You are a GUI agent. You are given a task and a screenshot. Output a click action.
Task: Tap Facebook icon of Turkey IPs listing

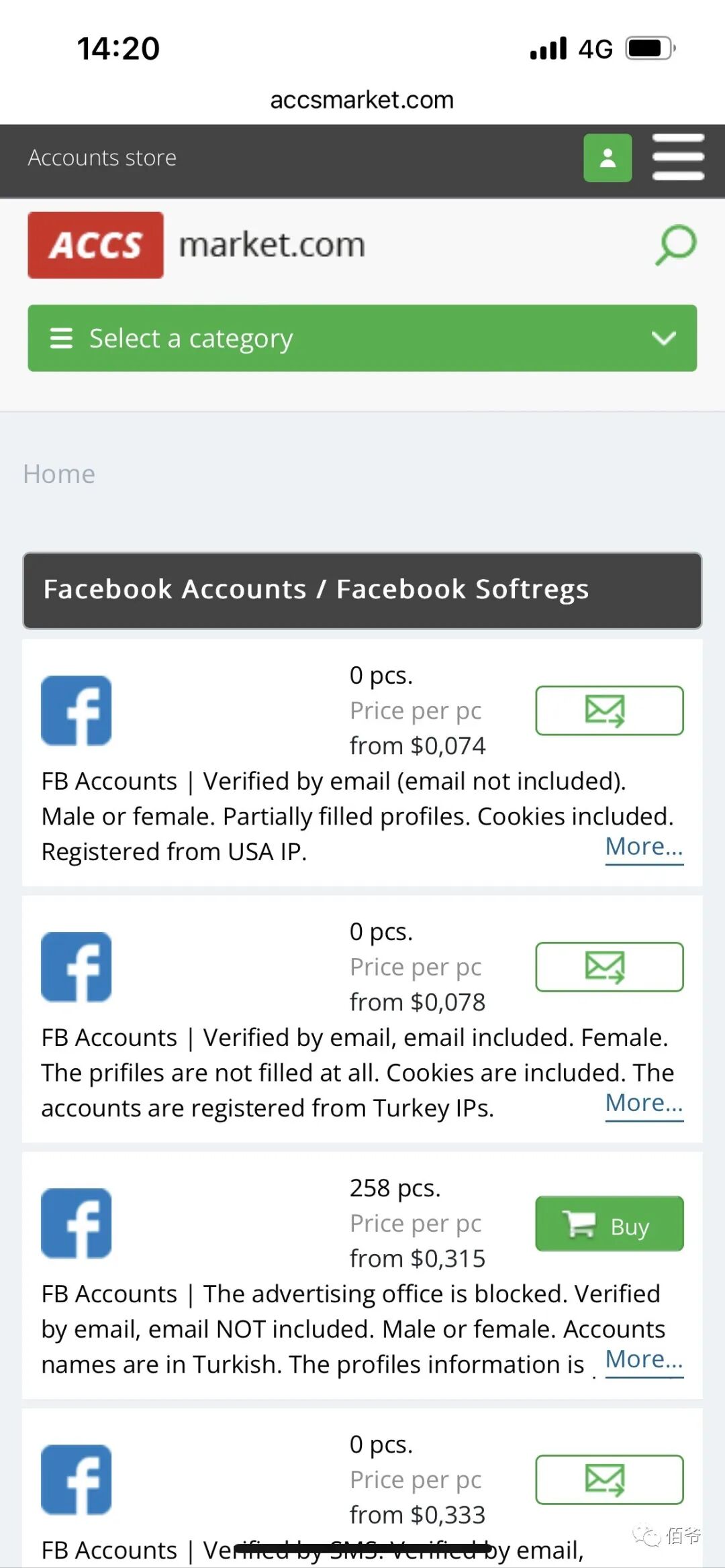coord(77,967)
